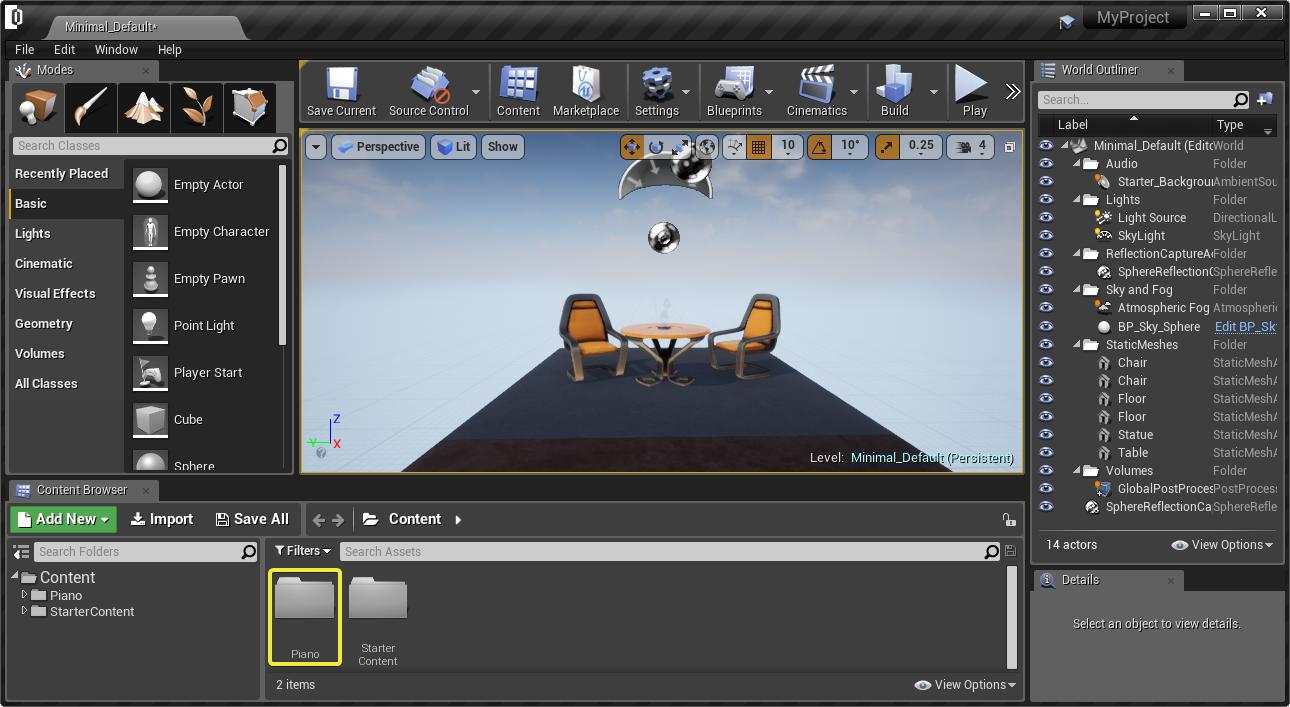Switch to the World Outliner tab

tap(1098, 70)
